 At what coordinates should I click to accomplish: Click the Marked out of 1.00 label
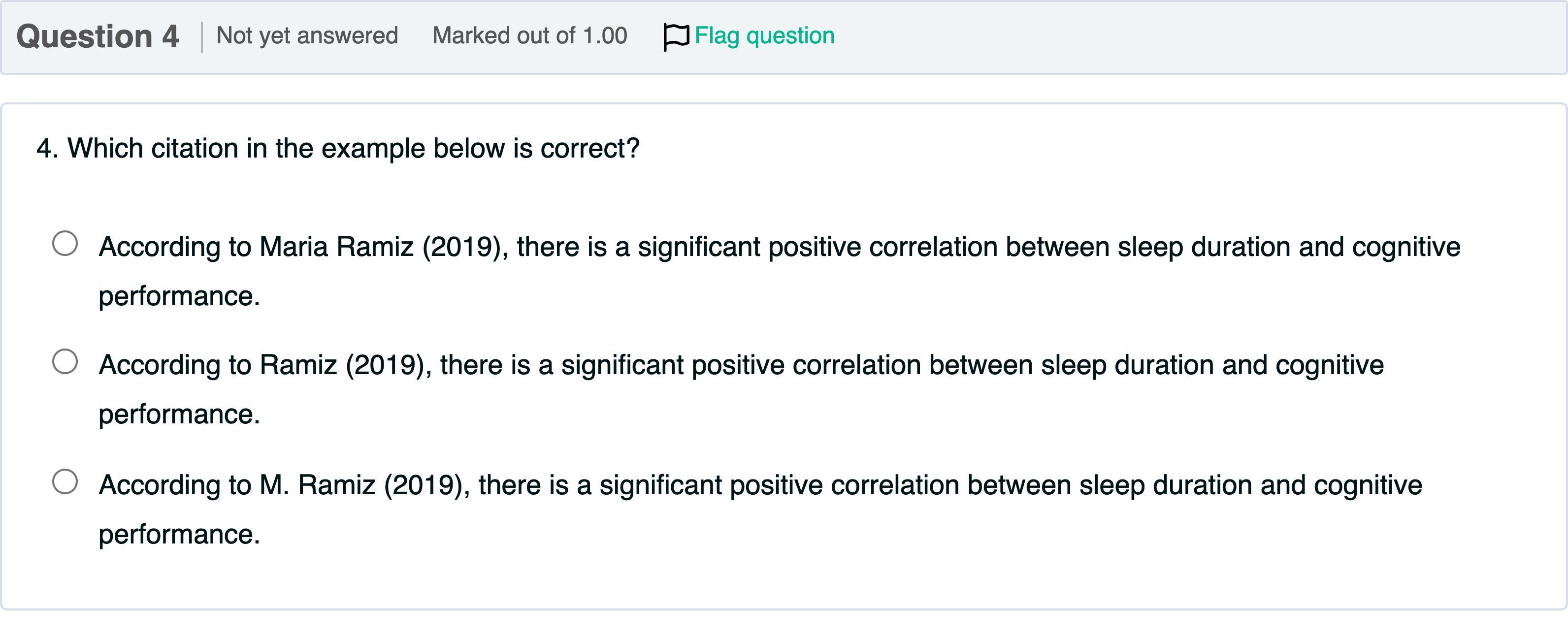point(529,35)
